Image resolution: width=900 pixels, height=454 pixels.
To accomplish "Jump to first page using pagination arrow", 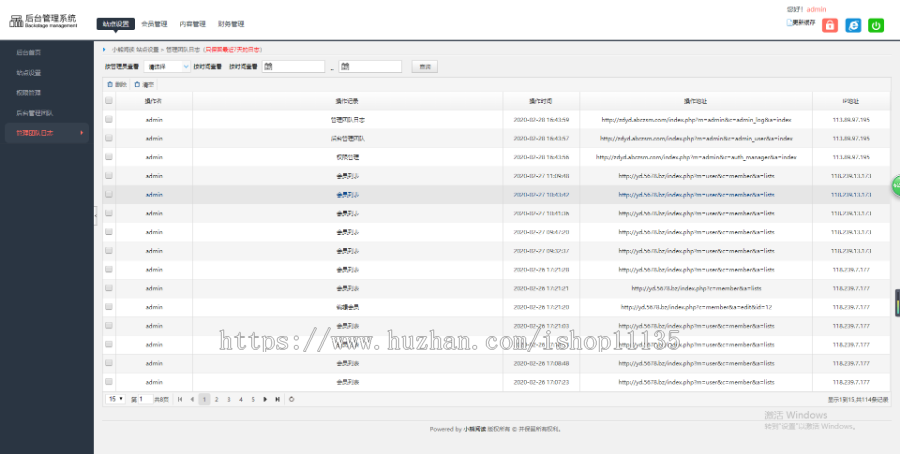I will tap(180, 399).
